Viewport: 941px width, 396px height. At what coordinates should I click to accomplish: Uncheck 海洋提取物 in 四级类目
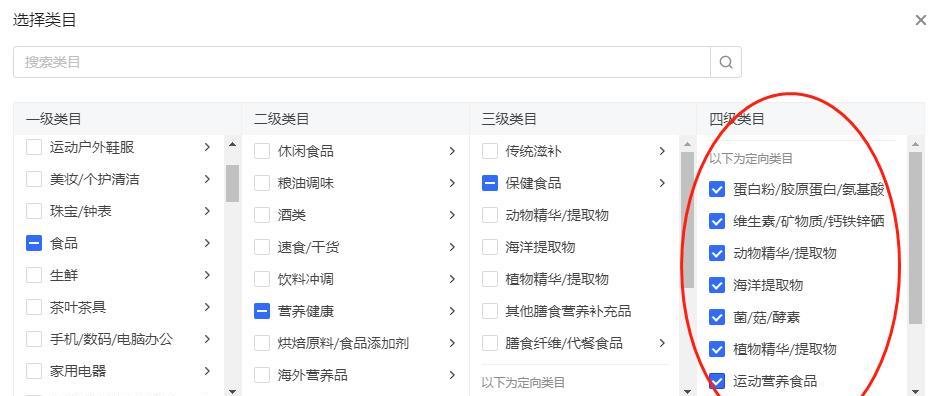pos(717,285)
